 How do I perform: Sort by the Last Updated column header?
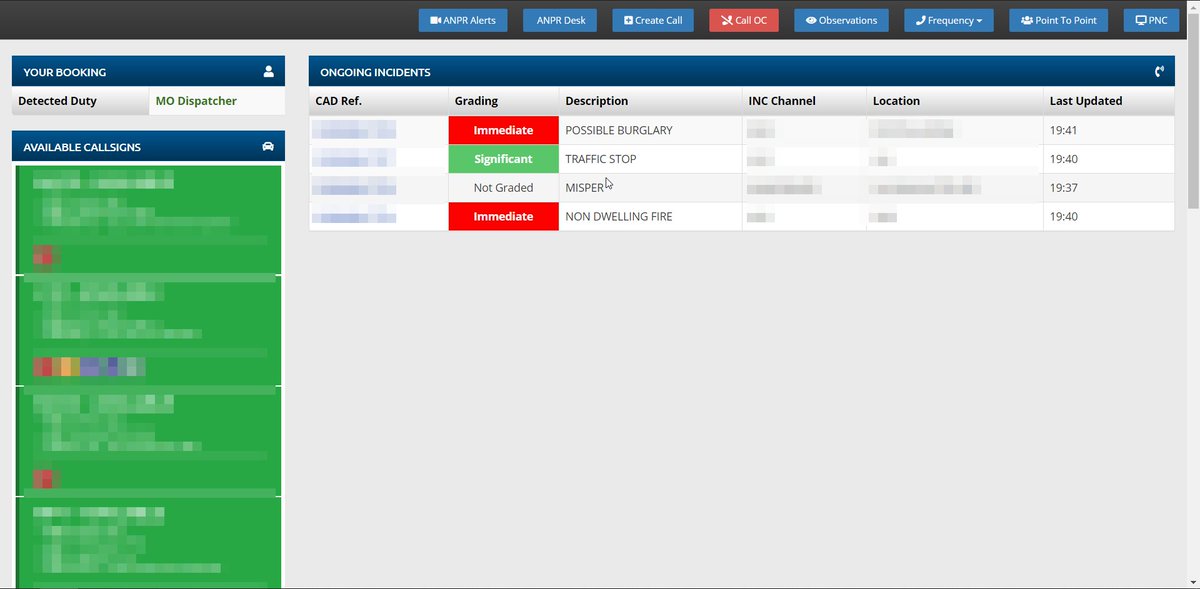[1086, 101]
